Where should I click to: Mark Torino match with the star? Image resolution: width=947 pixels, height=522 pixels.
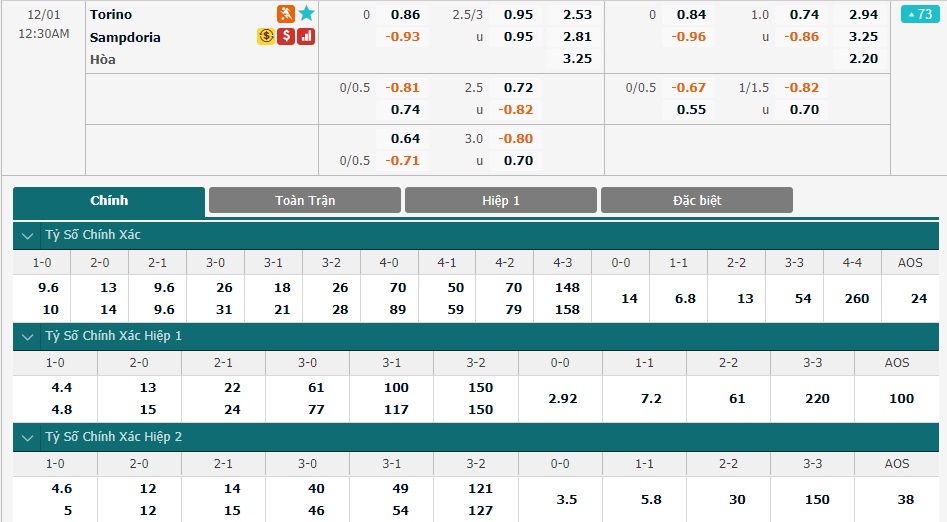point(306,13)
